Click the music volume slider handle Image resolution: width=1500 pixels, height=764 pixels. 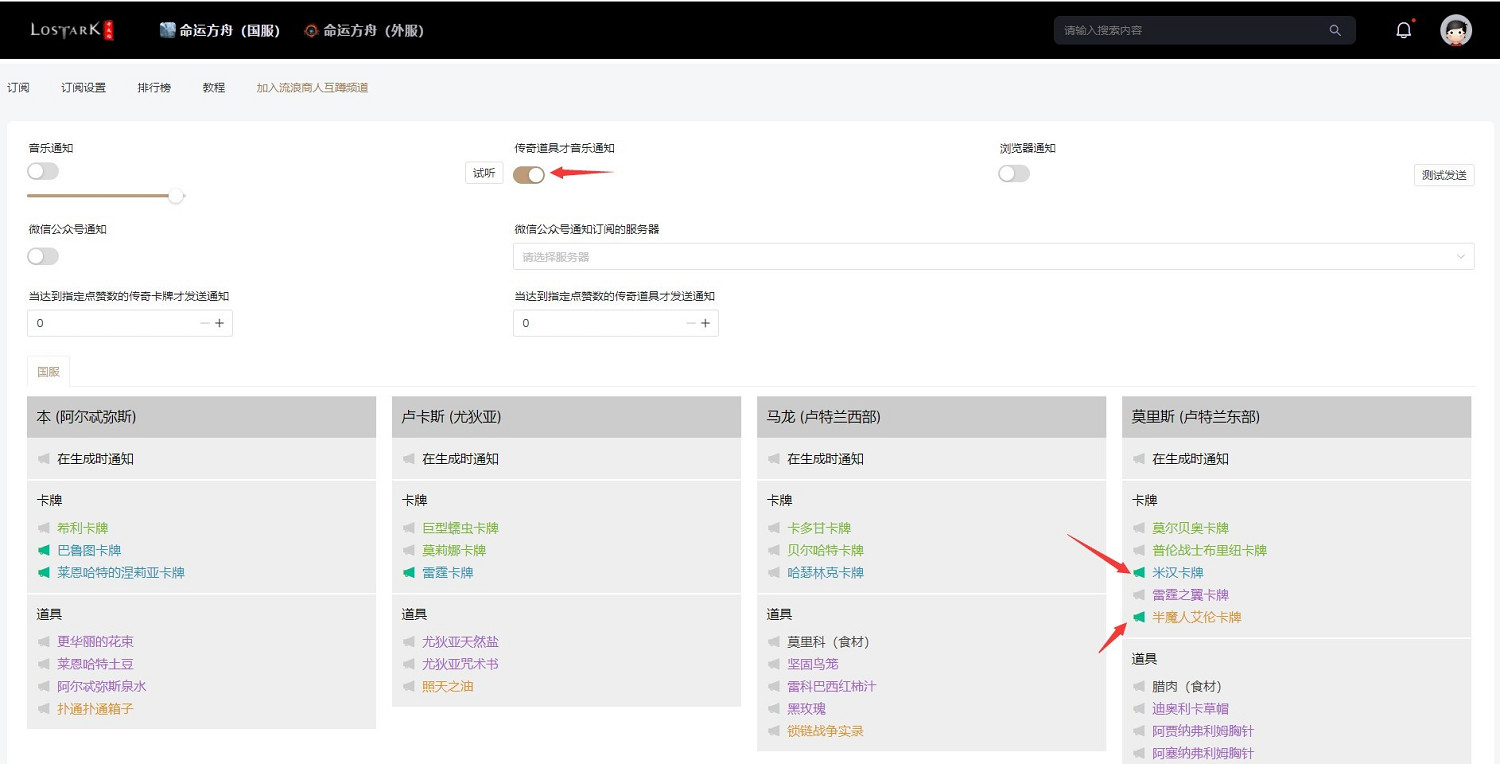coord(176,196)
